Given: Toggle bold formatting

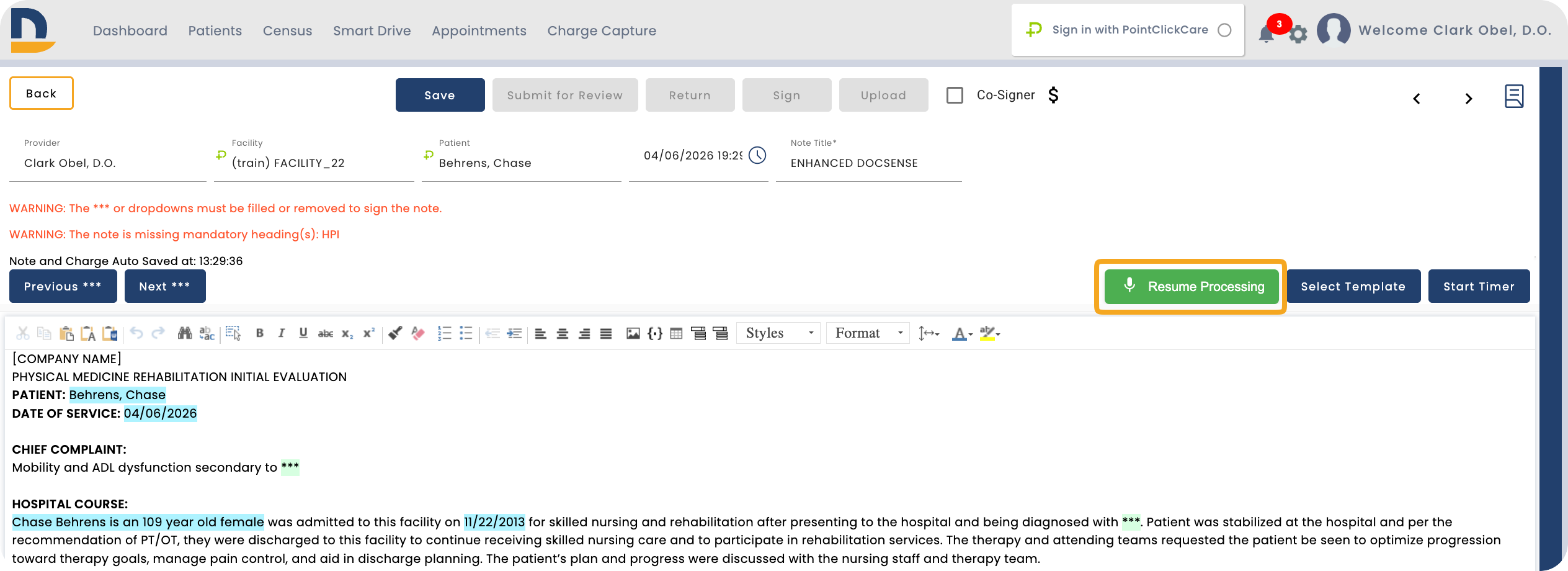Looking at the screenshot, I should (x=260, y=333).
